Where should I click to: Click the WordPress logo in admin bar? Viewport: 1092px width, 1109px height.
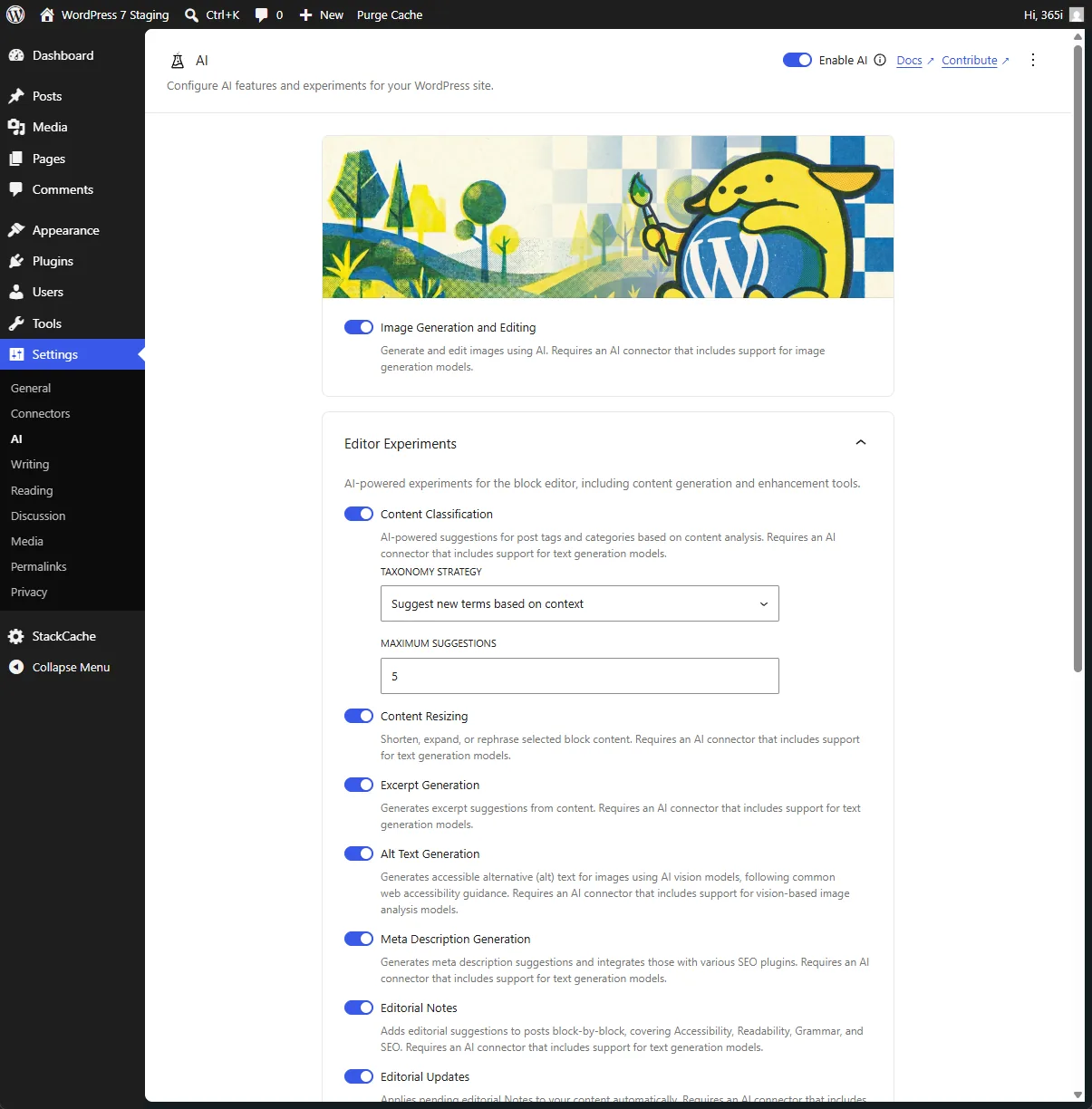[x=15, y=14]
